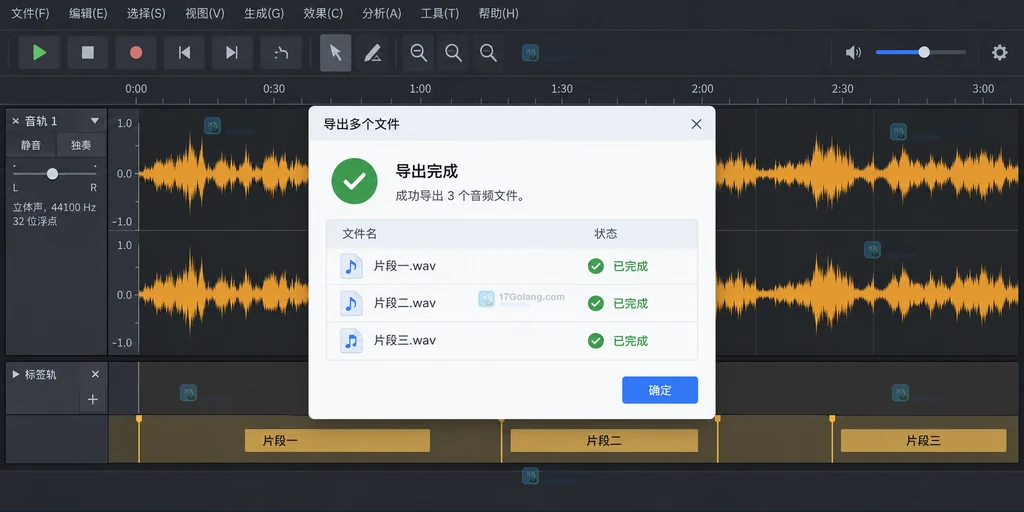This screenshot has width=1024, height=512.
Task: Skip to start of track
Action: 184,53
